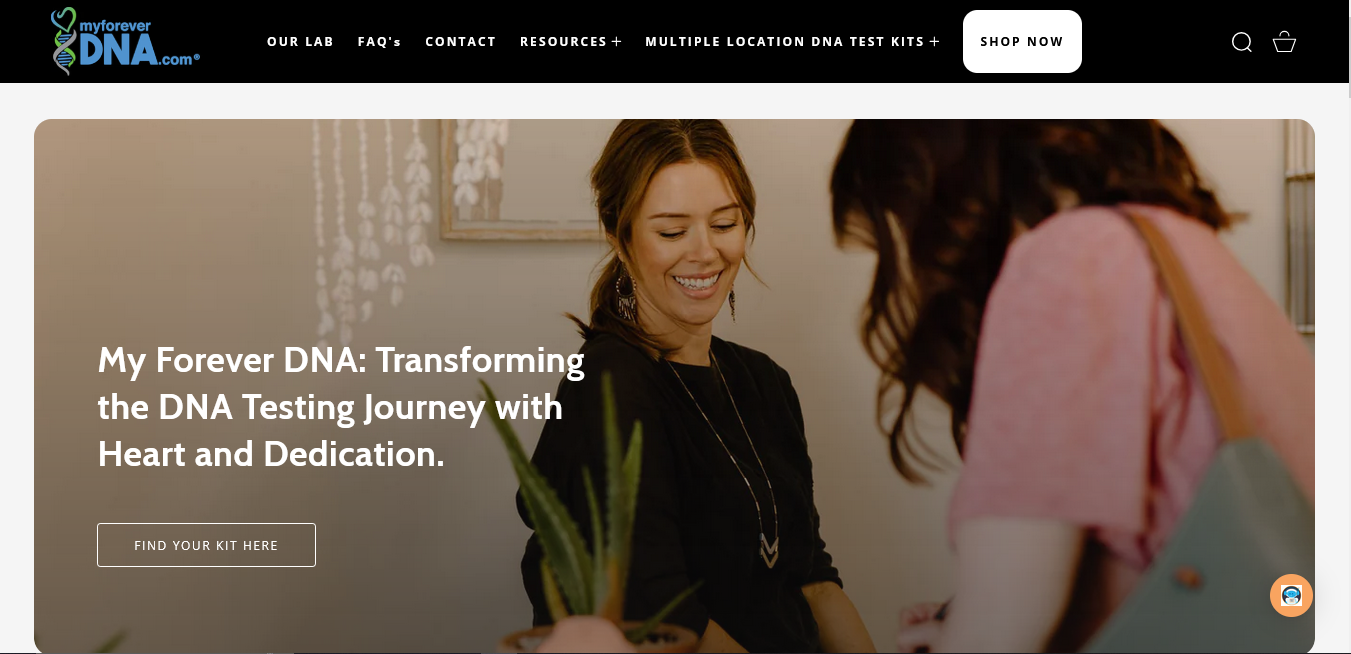Expand the RESOURCES menu

coord(571,42)
